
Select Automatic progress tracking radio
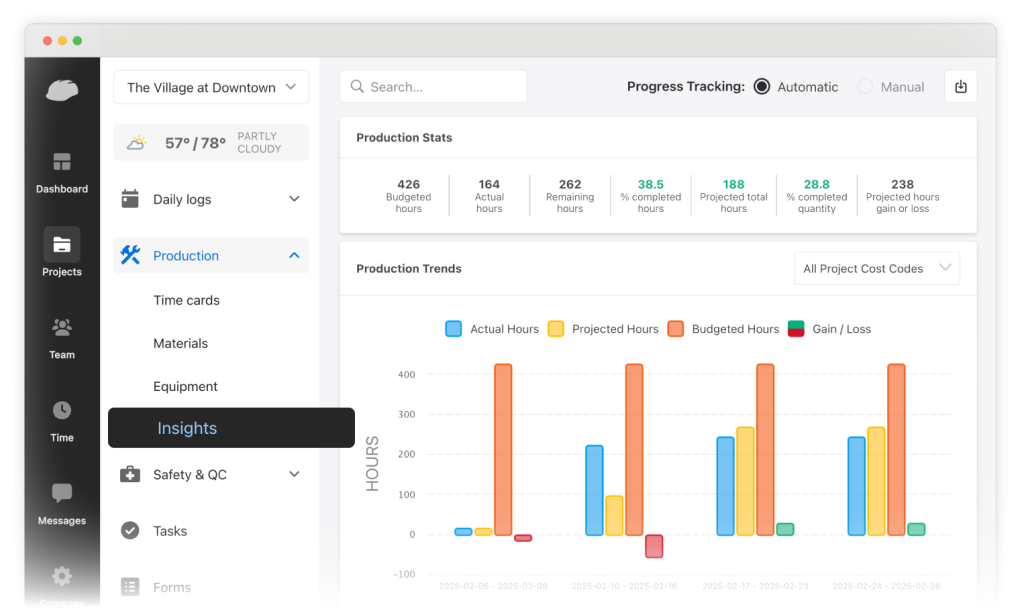click(762, 87)
